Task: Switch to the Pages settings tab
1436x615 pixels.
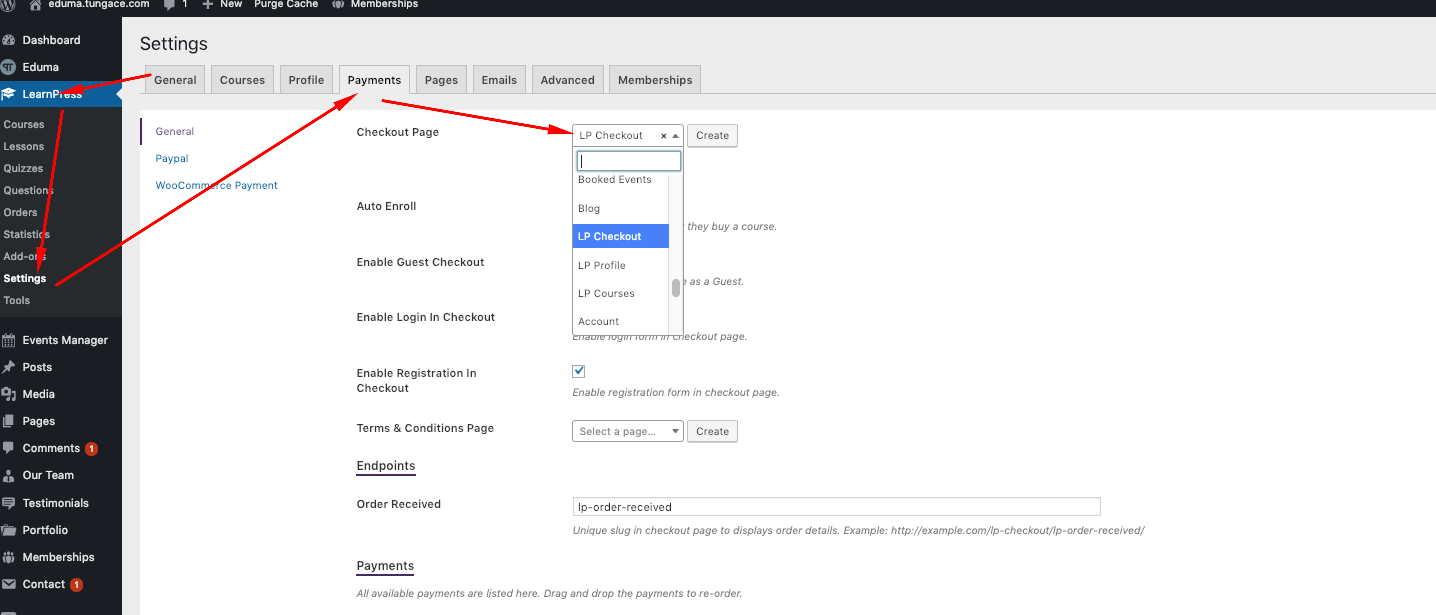Action: pyautogui.click(x=441, y=80)
